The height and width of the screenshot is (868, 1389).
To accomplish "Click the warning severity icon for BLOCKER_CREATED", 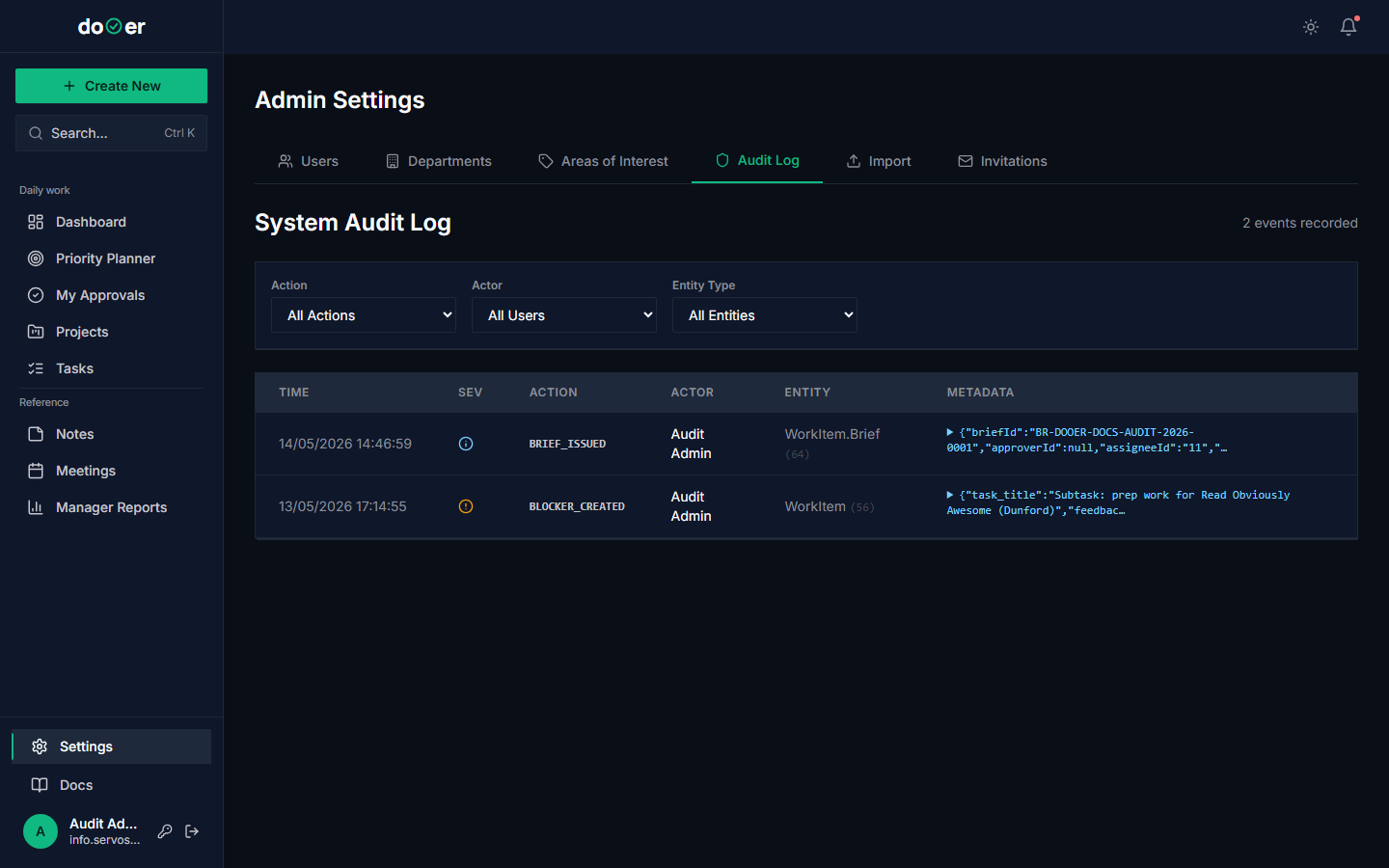I will pos(466,506).
